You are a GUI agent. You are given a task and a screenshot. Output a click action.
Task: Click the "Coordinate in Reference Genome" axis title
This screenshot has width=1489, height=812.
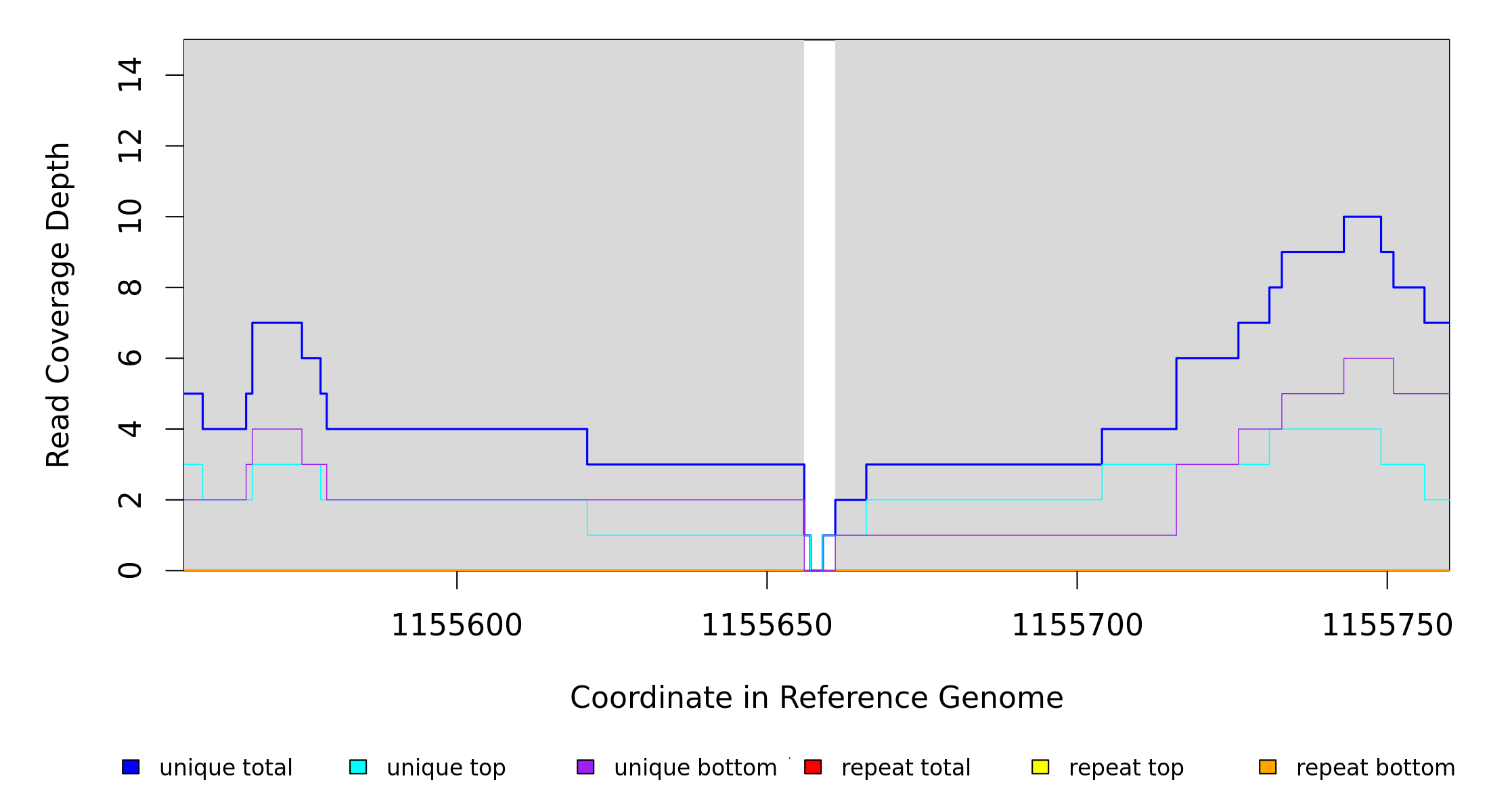816,698
